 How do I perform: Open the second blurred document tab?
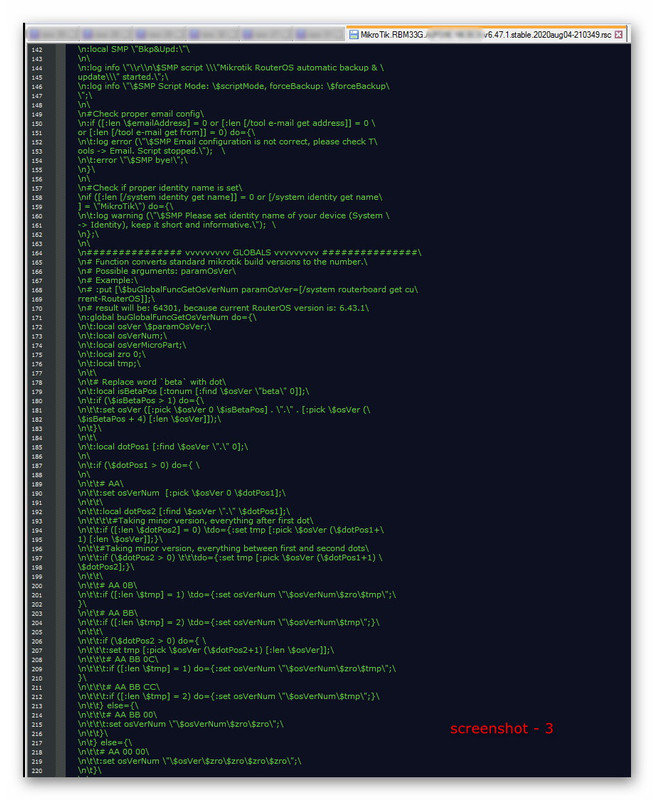[106, 35]
